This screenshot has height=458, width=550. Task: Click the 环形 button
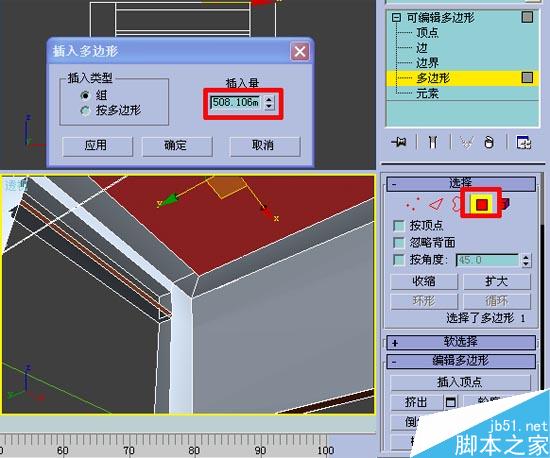coord(424,301)
